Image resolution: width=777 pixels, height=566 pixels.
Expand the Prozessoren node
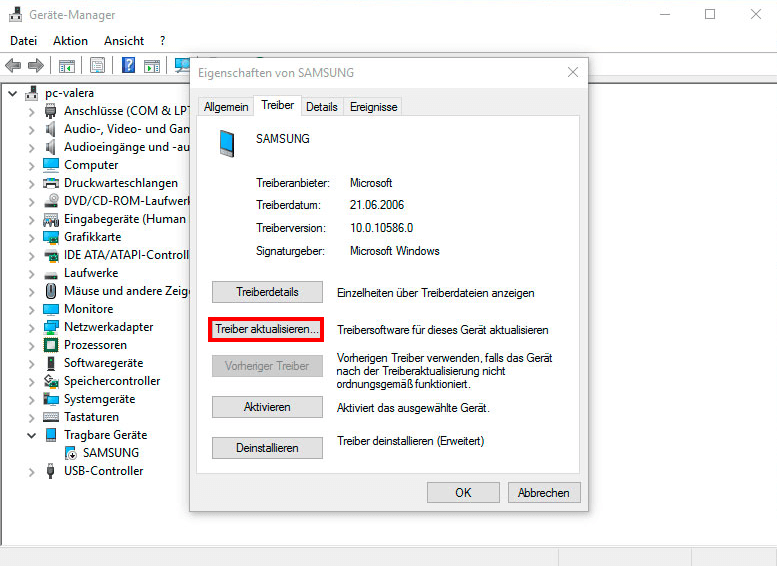pyautogui.click(x=31, y=346)
